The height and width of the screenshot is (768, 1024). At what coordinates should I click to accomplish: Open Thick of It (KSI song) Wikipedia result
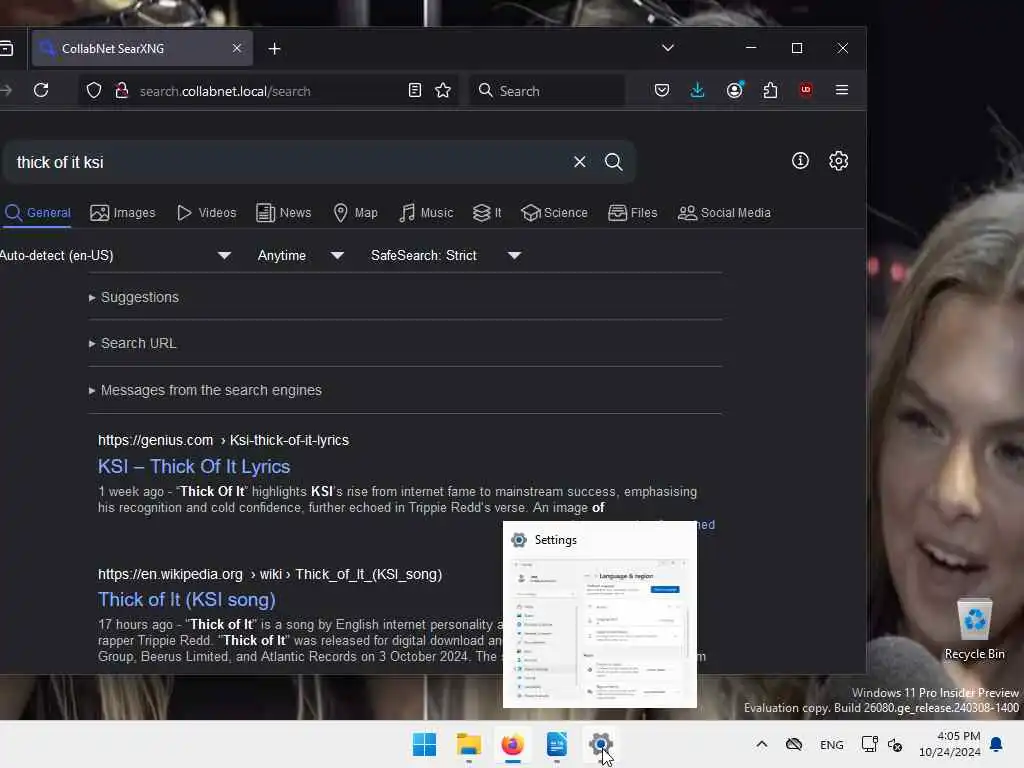coord(187,600)
